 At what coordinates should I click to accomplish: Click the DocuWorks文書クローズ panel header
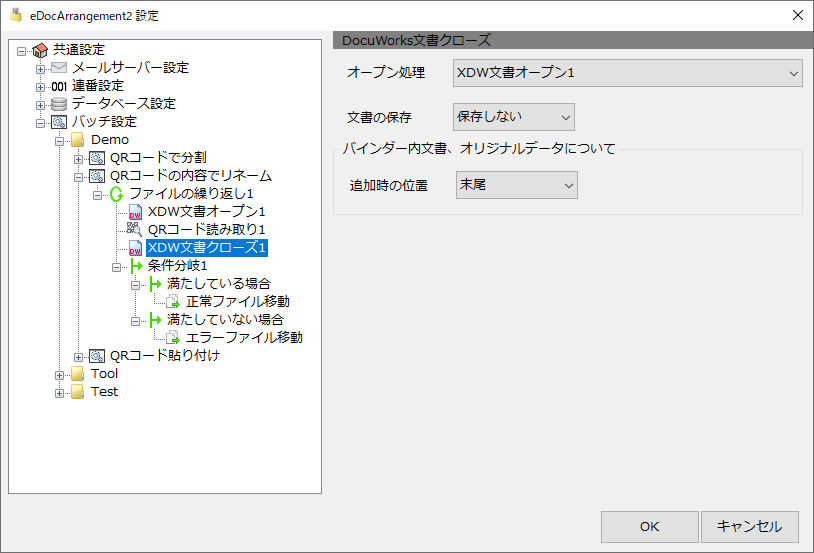[x=573, y=40]
